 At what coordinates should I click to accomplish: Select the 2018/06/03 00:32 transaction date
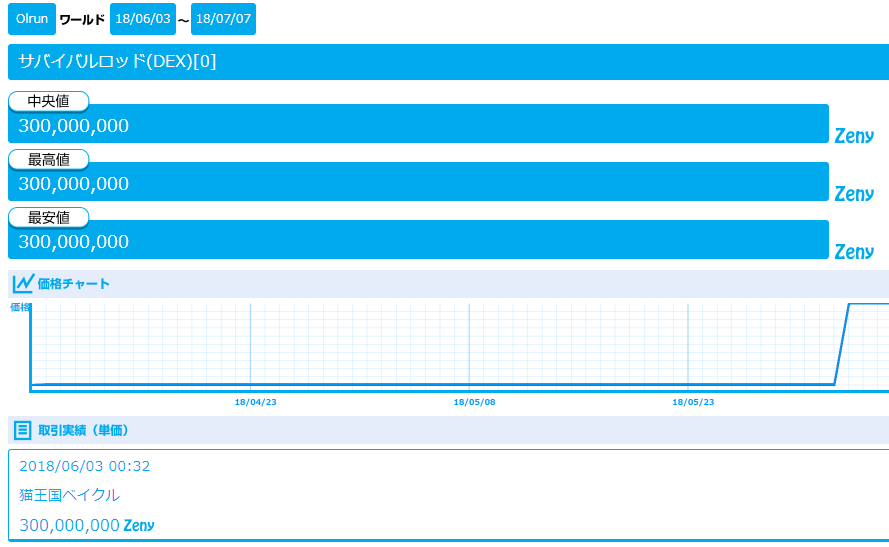[x=85, y=467]
